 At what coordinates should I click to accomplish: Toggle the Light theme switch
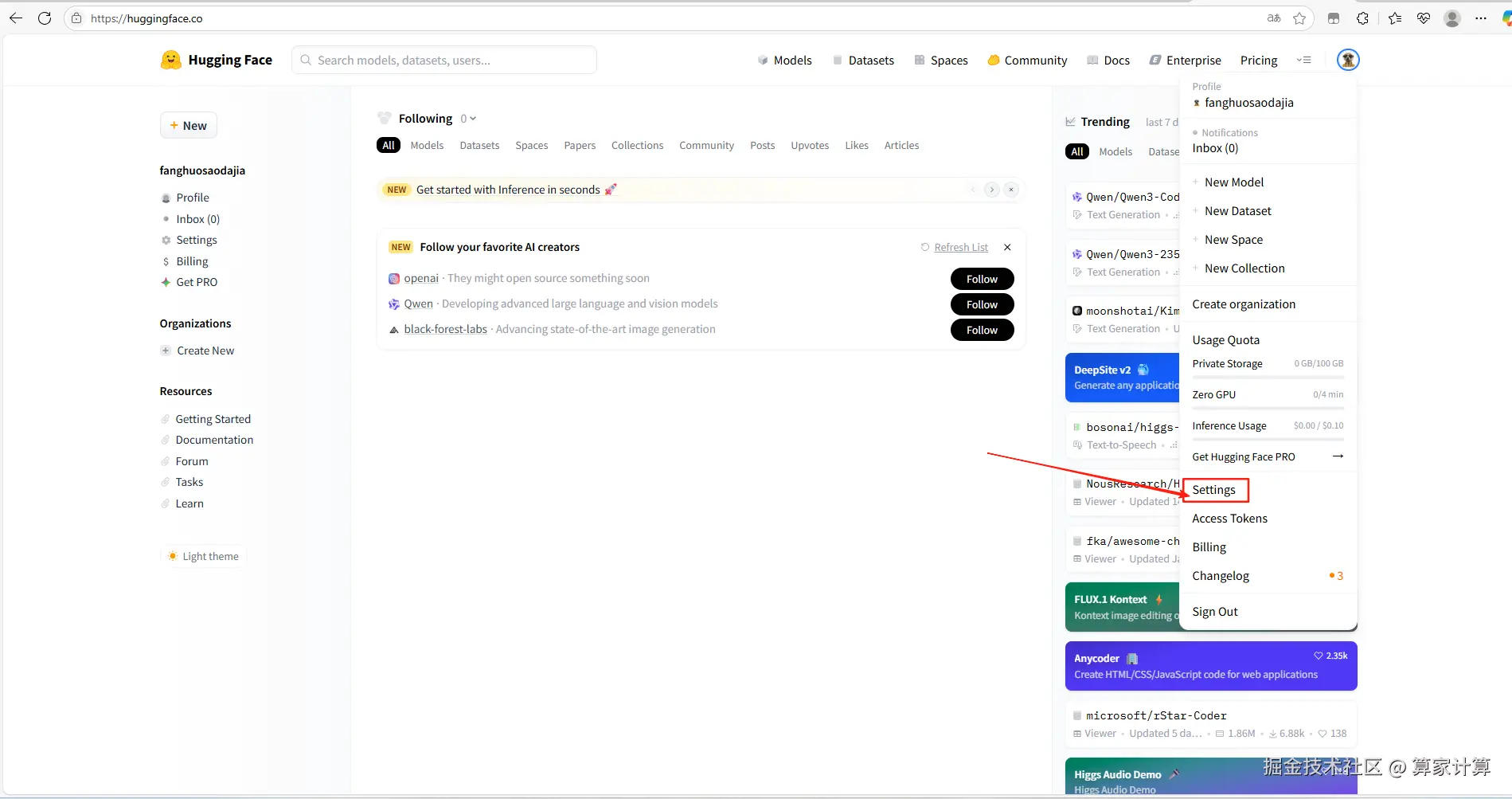click(x=203, y=556)
